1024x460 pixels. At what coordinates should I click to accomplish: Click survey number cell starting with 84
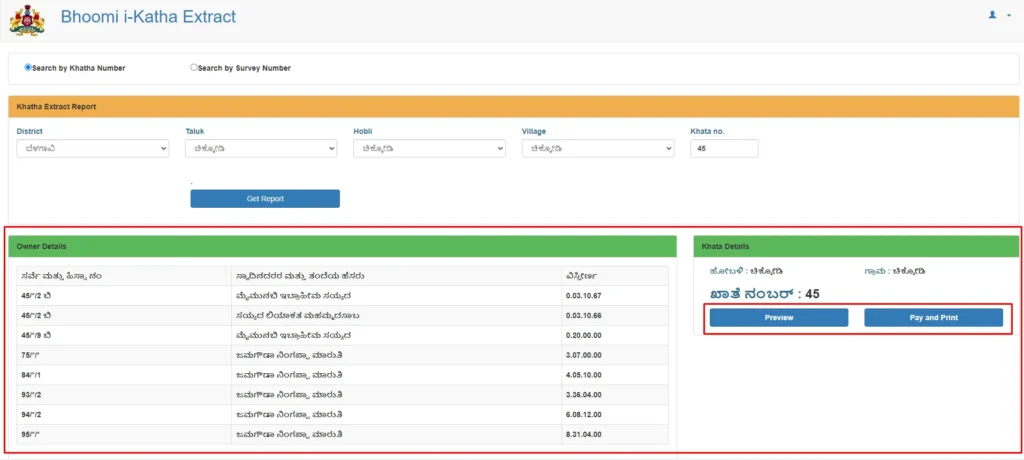pos(124,375)
